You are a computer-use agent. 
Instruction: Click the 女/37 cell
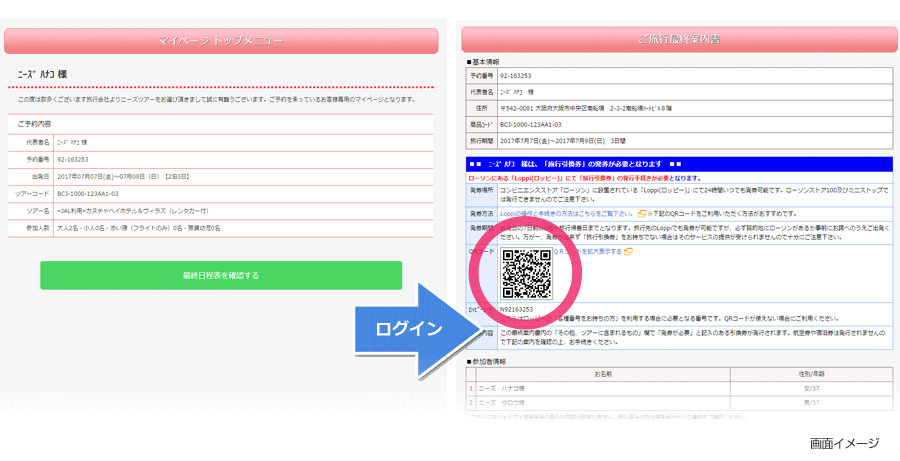coord(811,389)
